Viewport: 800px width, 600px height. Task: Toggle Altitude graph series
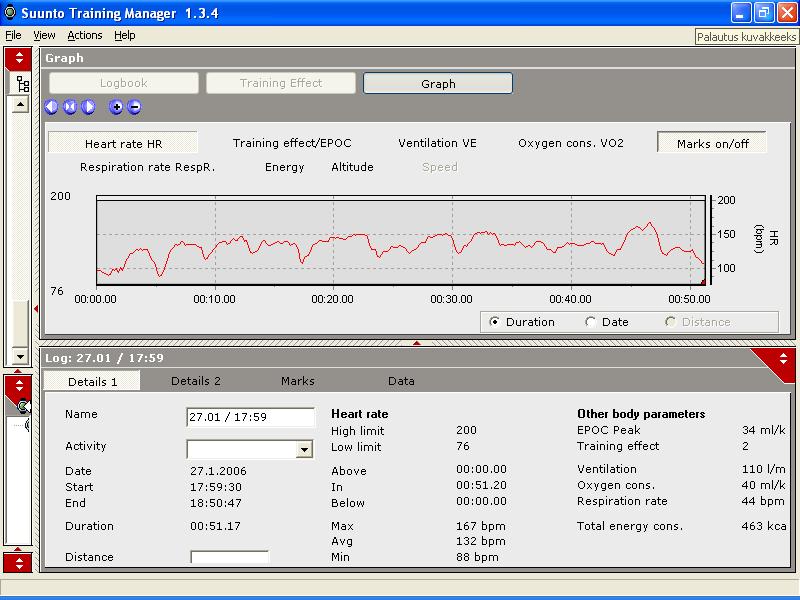352,167
